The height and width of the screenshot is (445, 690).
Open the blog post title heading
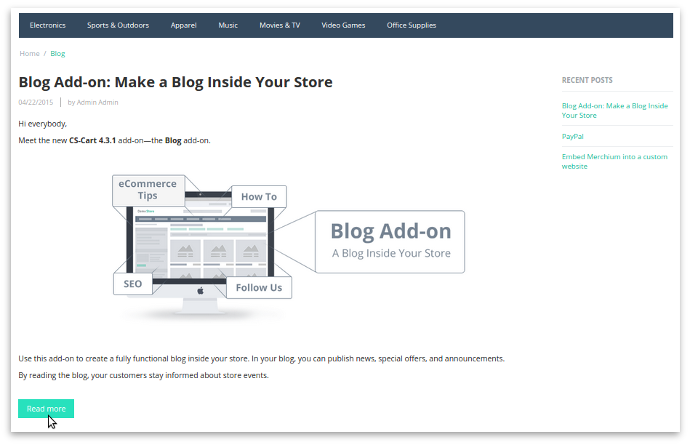[175, 82]
